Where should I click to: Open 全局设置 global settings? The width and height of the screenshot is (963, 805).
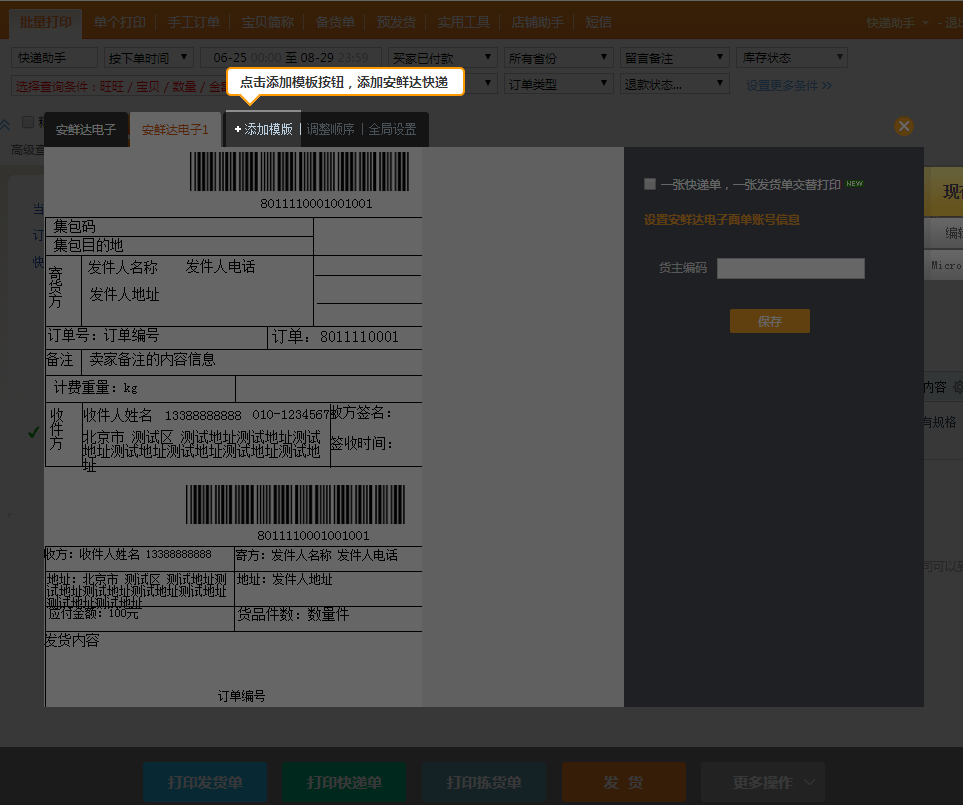click(392, 129)
